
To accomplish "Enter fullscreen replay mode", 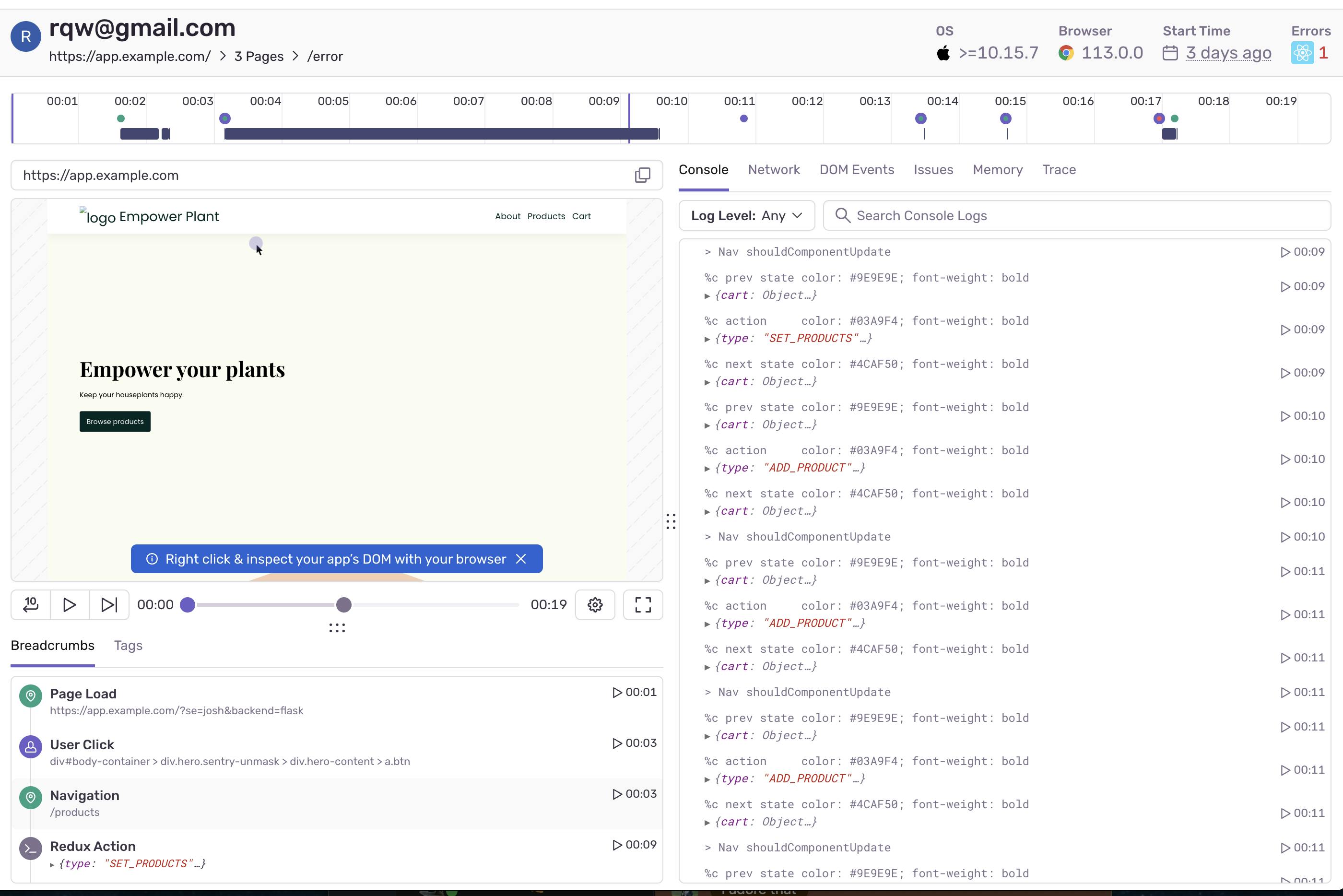I will pyautogui.click(x=643, y=604).
